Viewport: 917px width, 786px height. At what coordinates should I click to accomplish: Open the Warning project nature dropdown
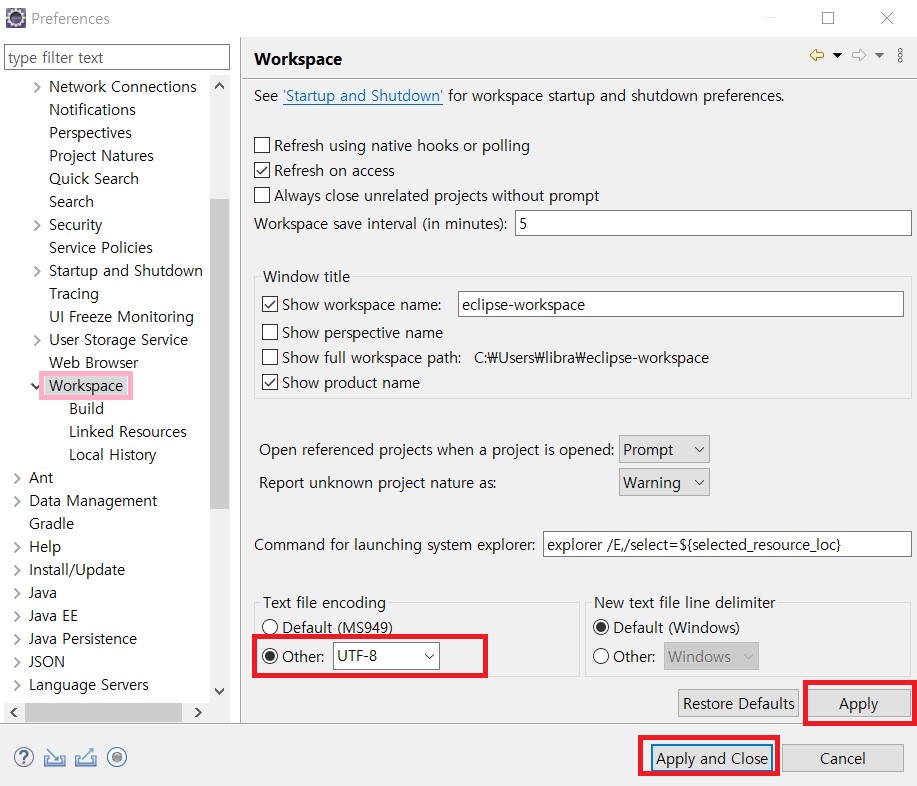point(664,483)
